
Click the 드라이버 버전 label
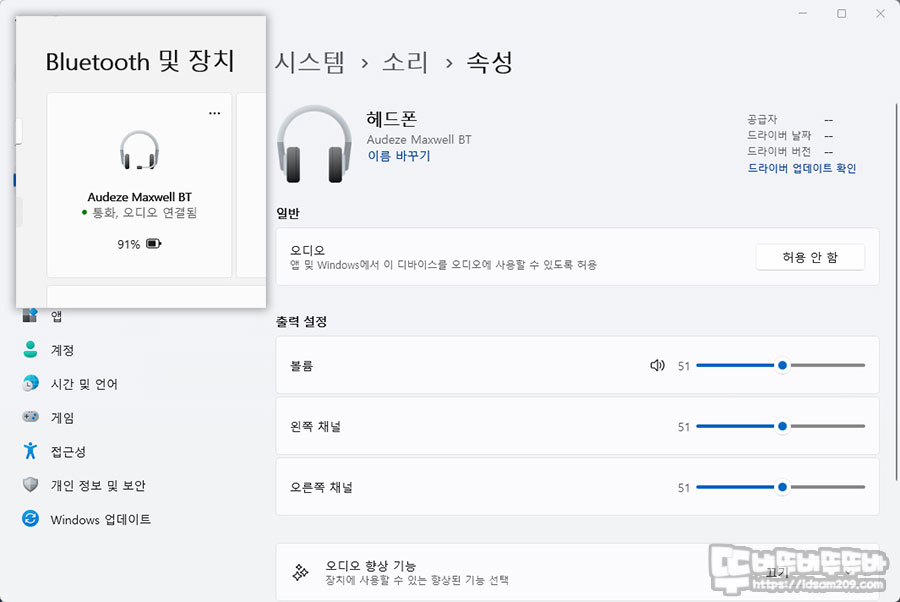[x=779, y=152]
